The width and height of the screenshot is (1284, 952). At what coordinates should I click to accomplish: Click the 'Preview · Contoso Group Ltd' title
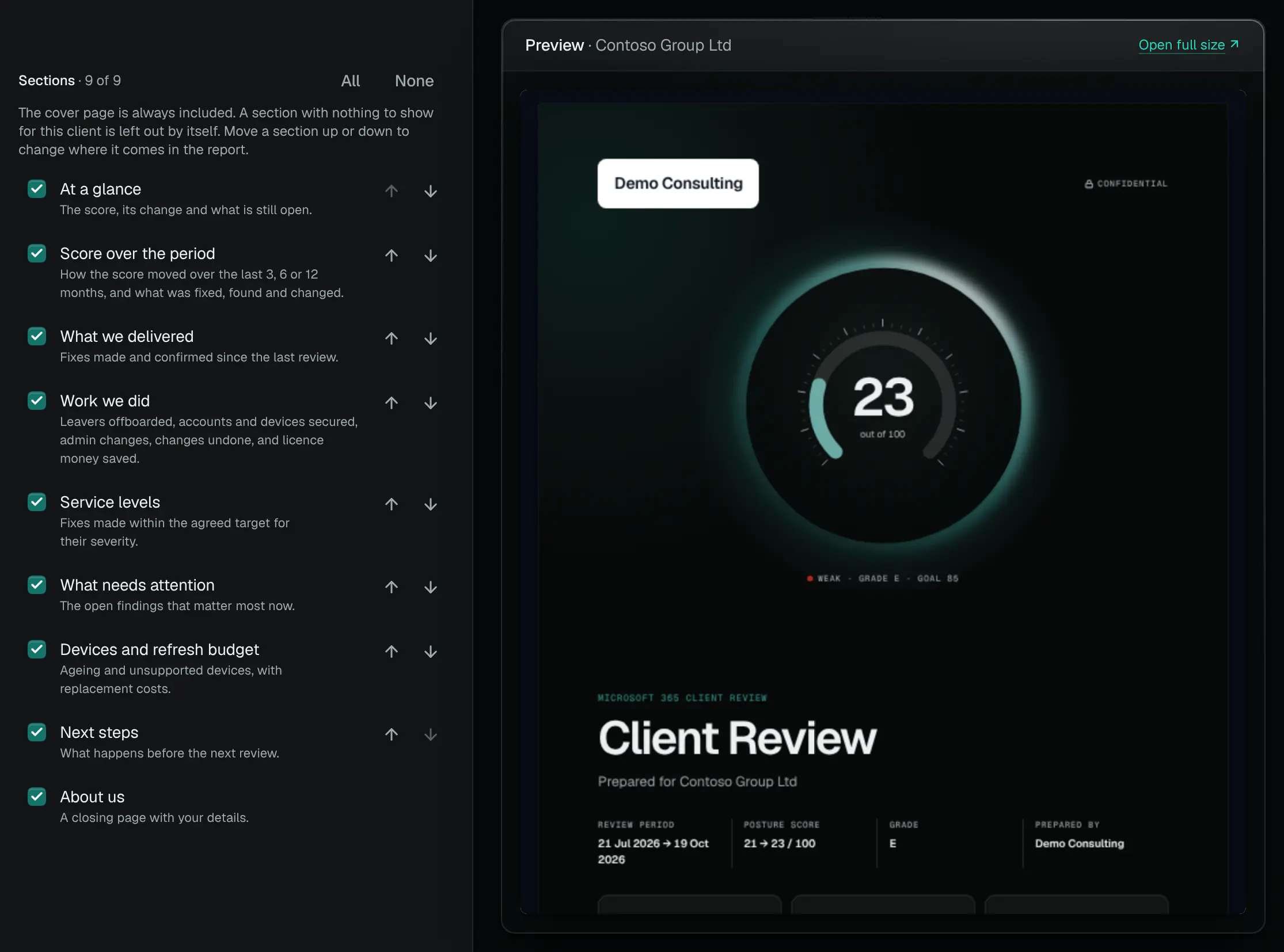coord(628,45)
